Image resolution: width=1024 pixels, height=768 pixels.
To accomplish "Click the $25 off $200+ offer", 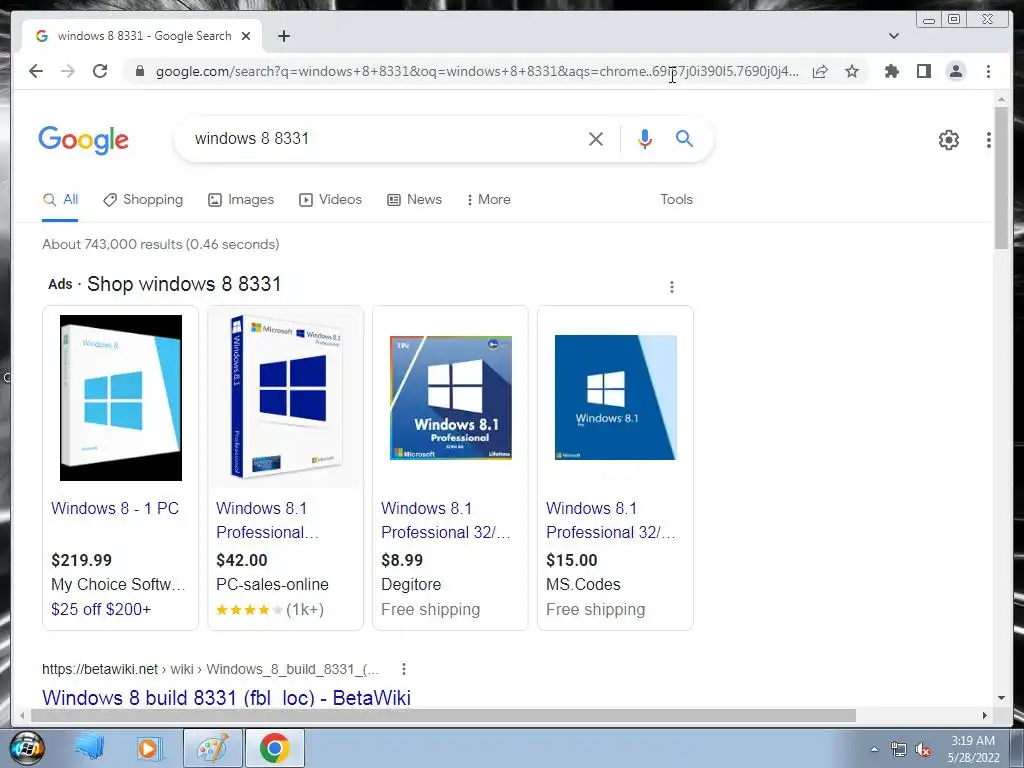I will click(101, 609).
